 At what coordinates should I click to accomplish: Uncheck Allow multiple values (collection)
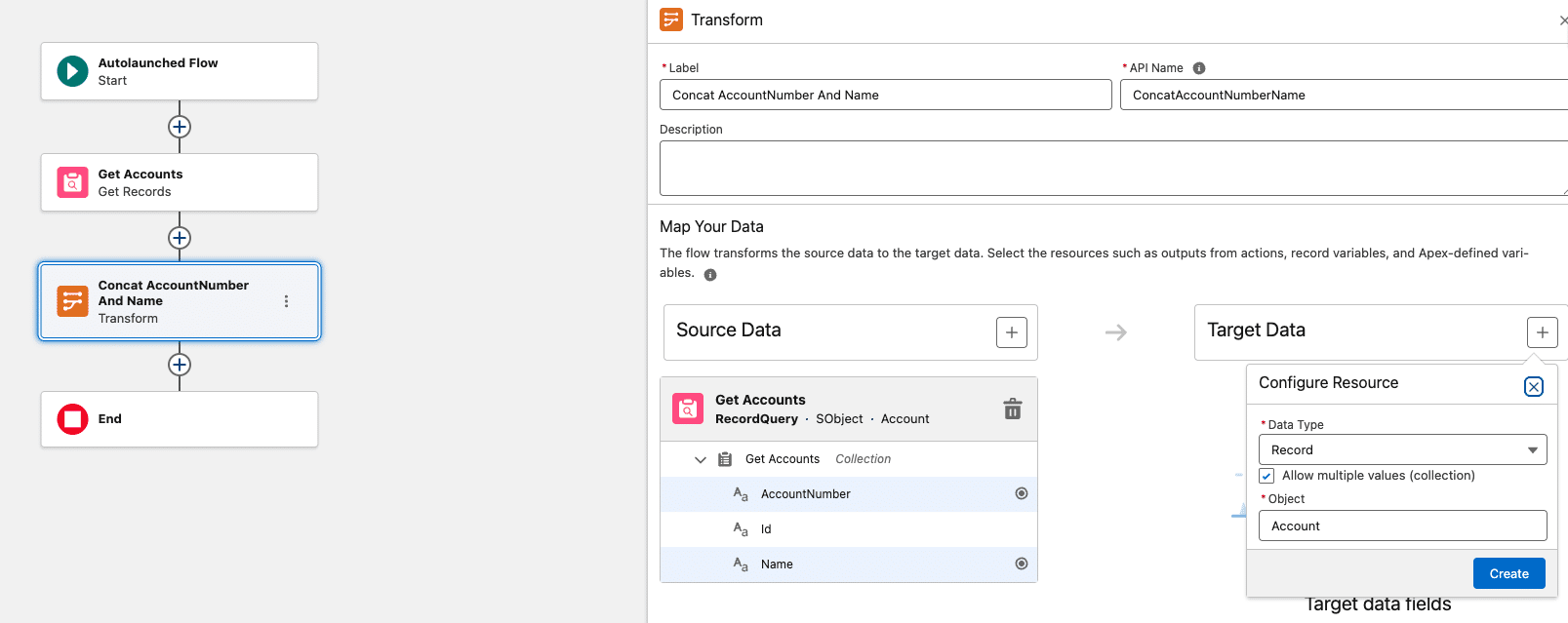coord(1266,476)
